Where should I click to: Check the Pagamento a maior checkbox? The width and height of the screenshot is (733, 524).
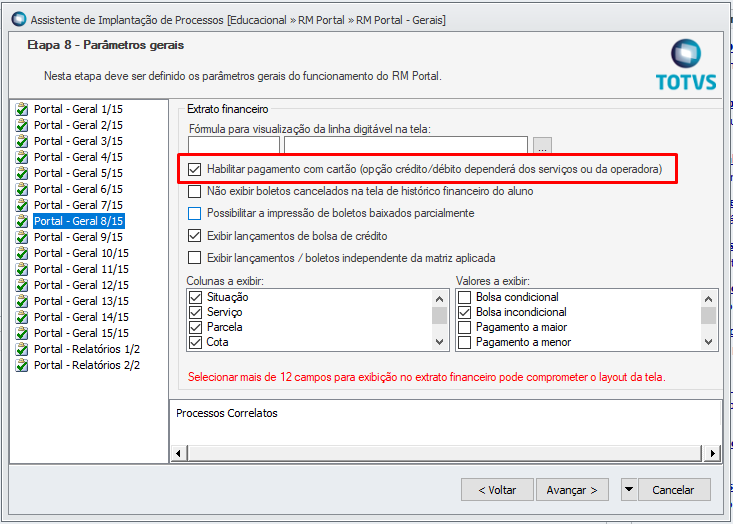(x=464, y=327)
